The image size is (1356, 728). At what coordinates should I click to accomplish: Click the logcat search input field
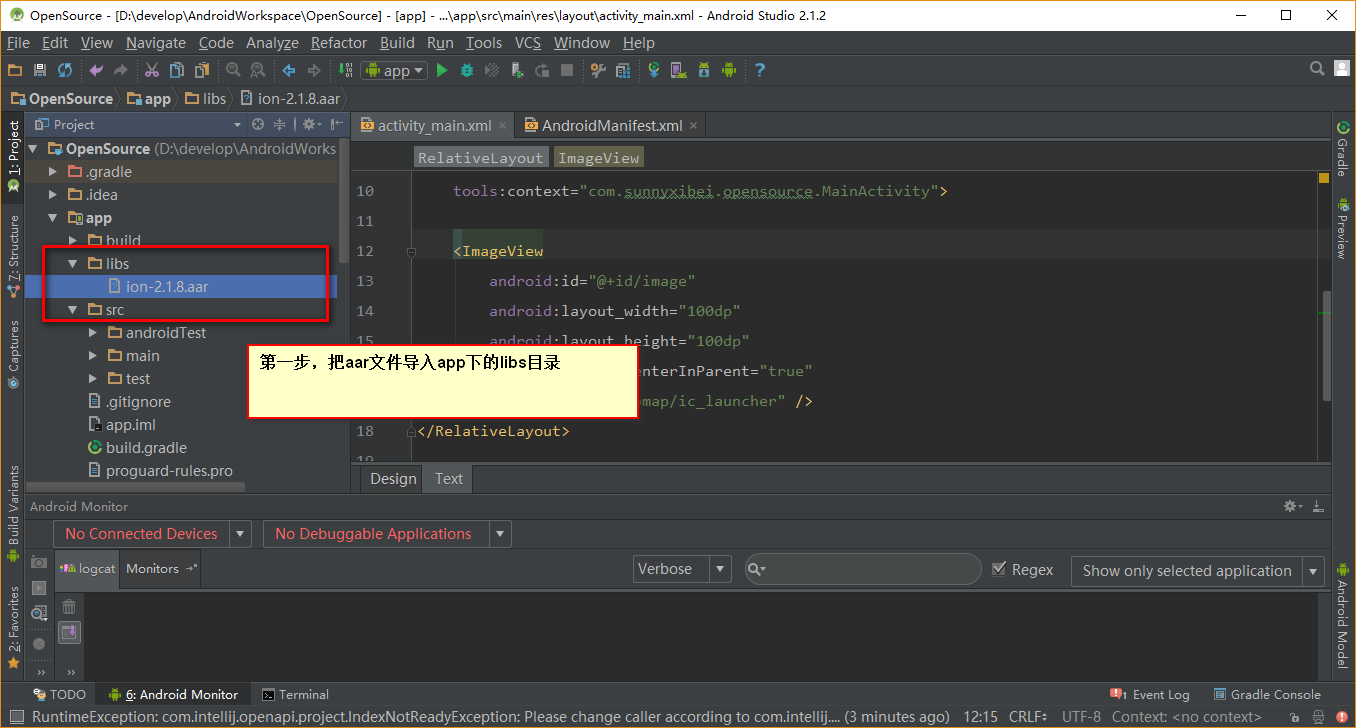(x=862, y=569)
